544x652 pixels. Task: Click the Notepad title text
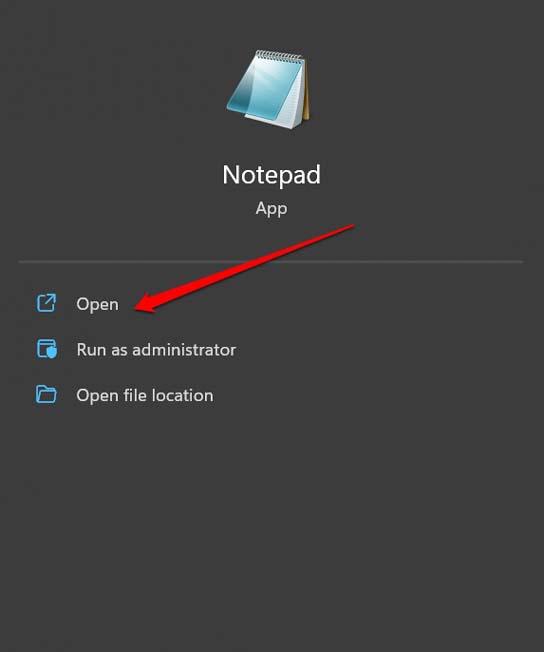pyautogui.click(x=272, y=175)
